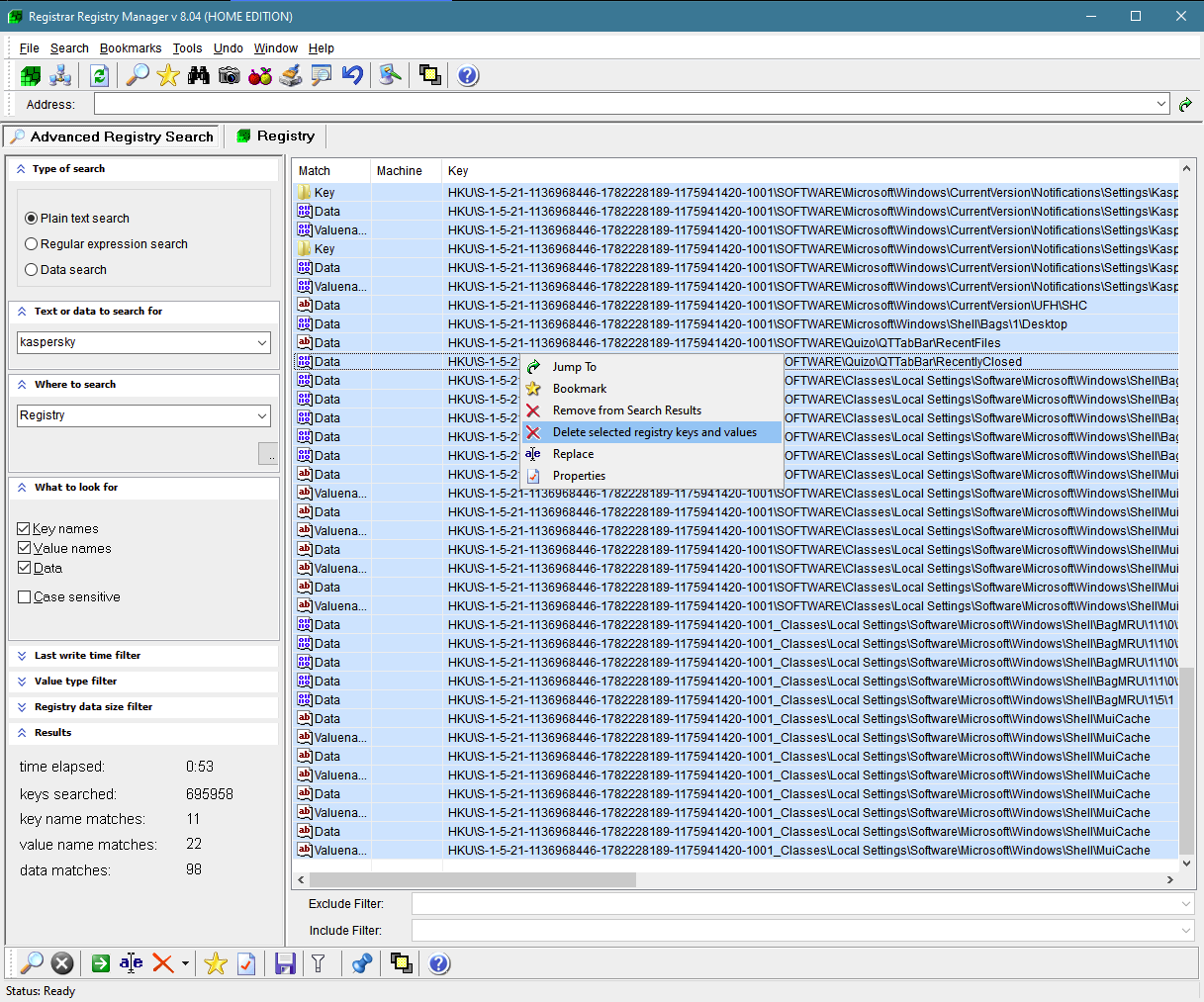The image size is (1204, 1002).
Task: Choose Delete selected registry keys and values
Action: point(654,432)
